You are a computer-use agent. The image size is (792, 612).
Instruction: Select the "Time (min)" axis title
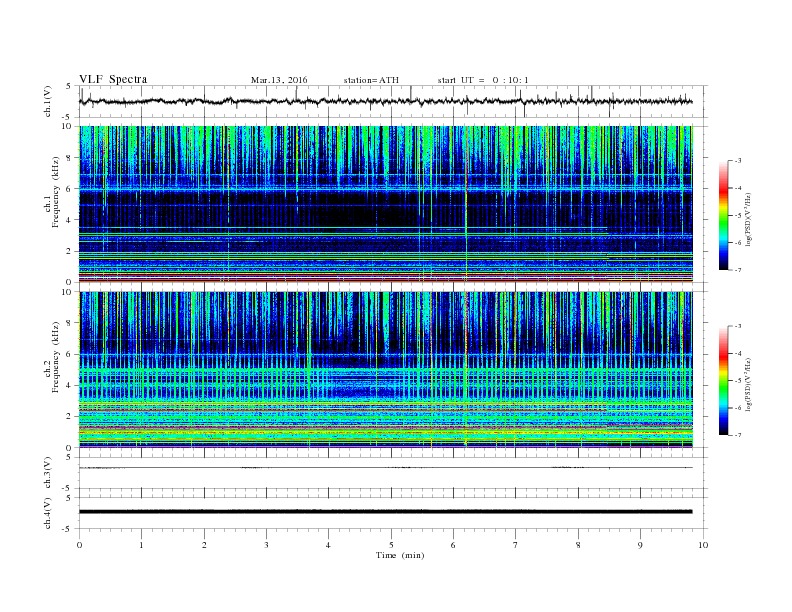click(x=400, y=555)
